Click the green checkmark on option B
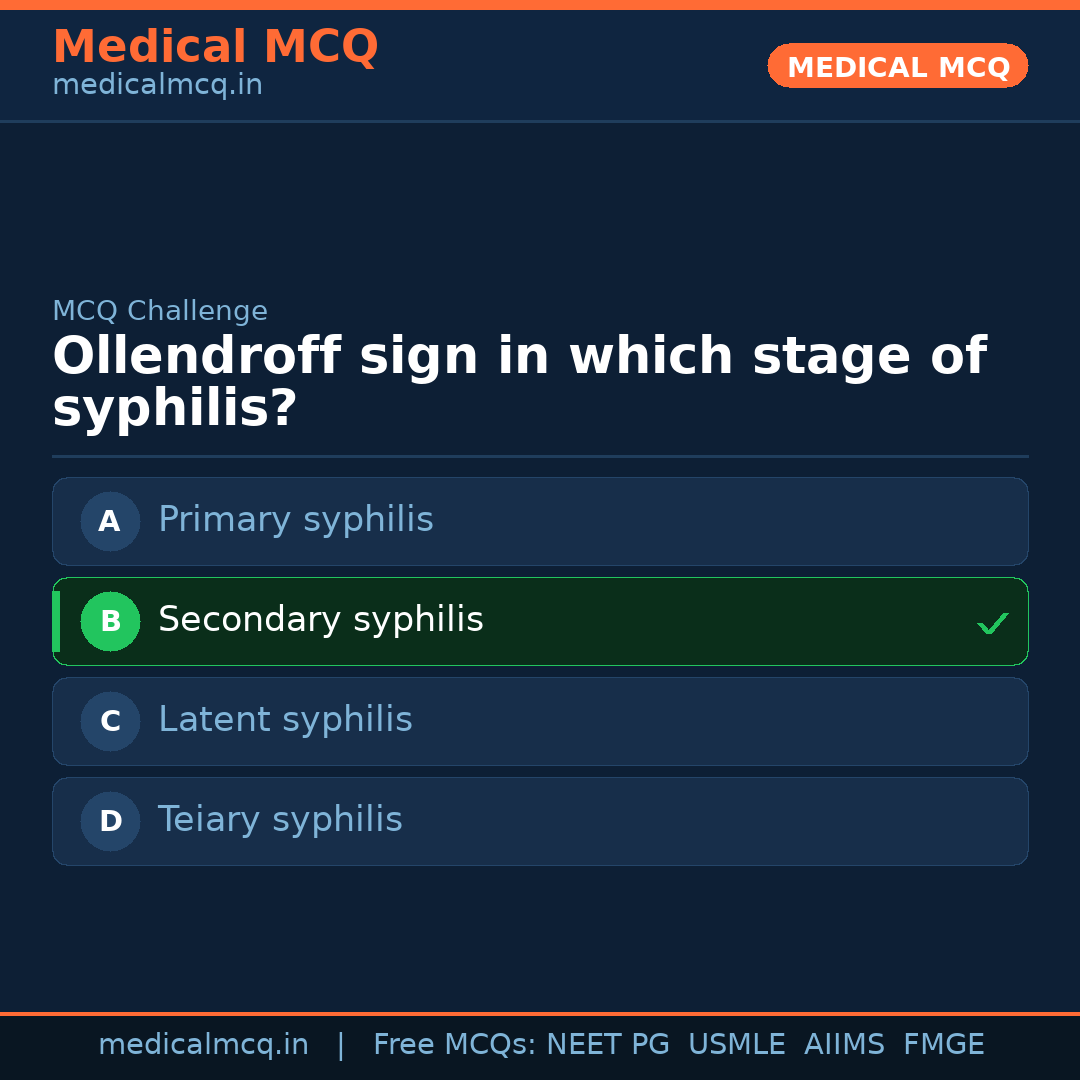 [992, 623]
